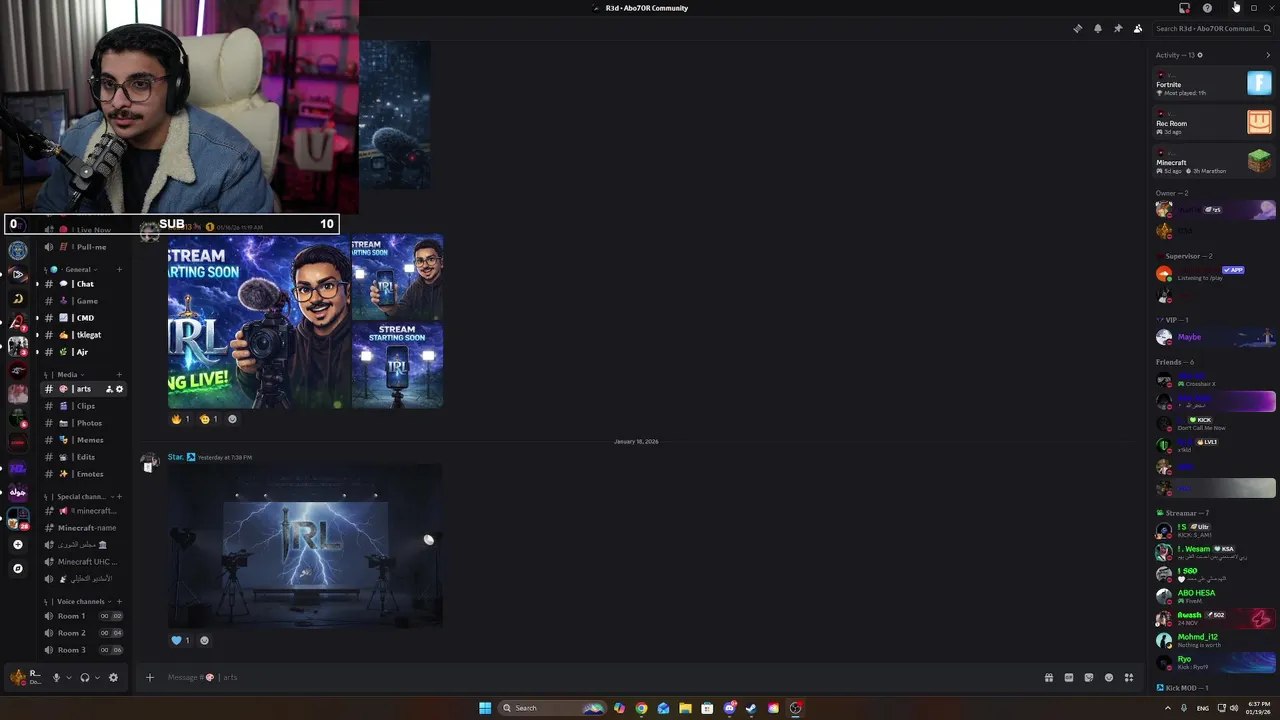This screenshot has height=720, width=1280.
Task: Open microphone input options dropdown arrow
Action: [x=68, y=677]
